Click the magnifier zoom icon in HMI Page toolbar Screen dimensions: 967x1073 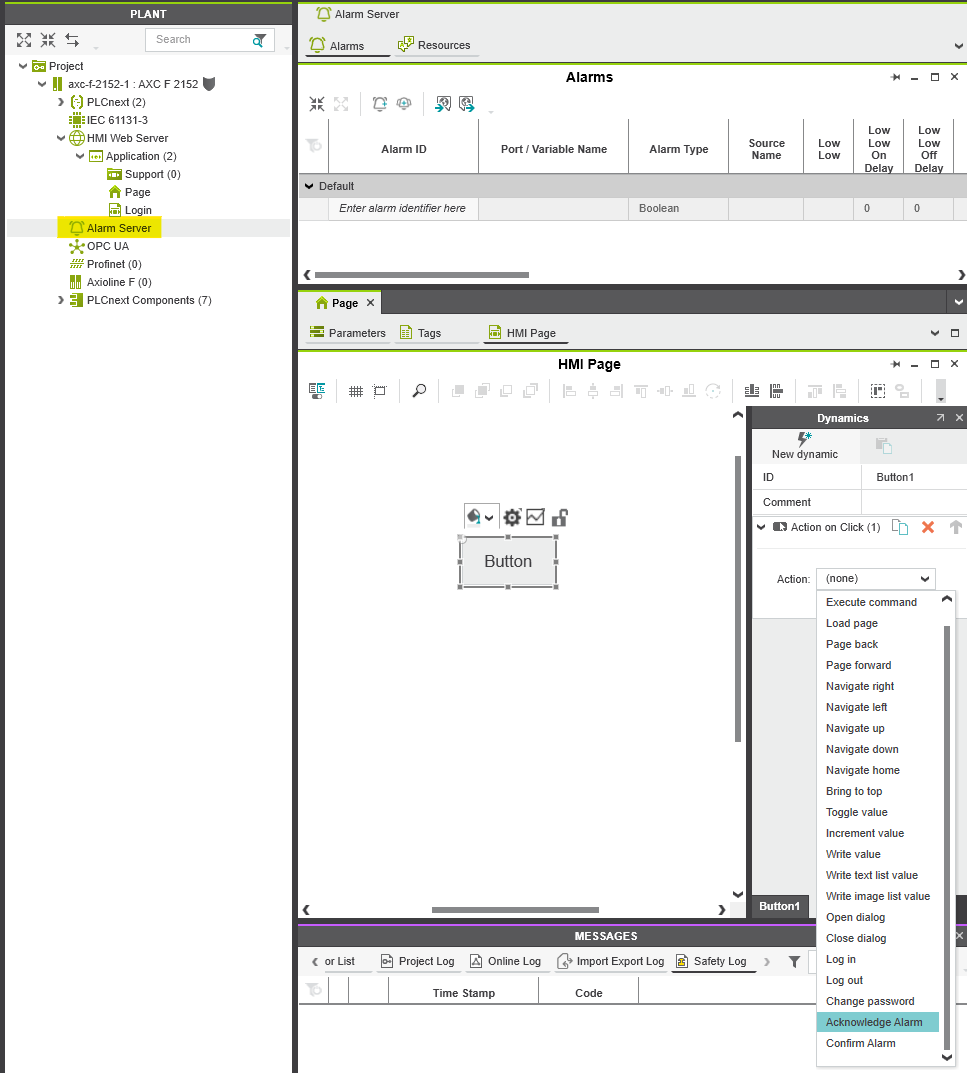[419, 391]
